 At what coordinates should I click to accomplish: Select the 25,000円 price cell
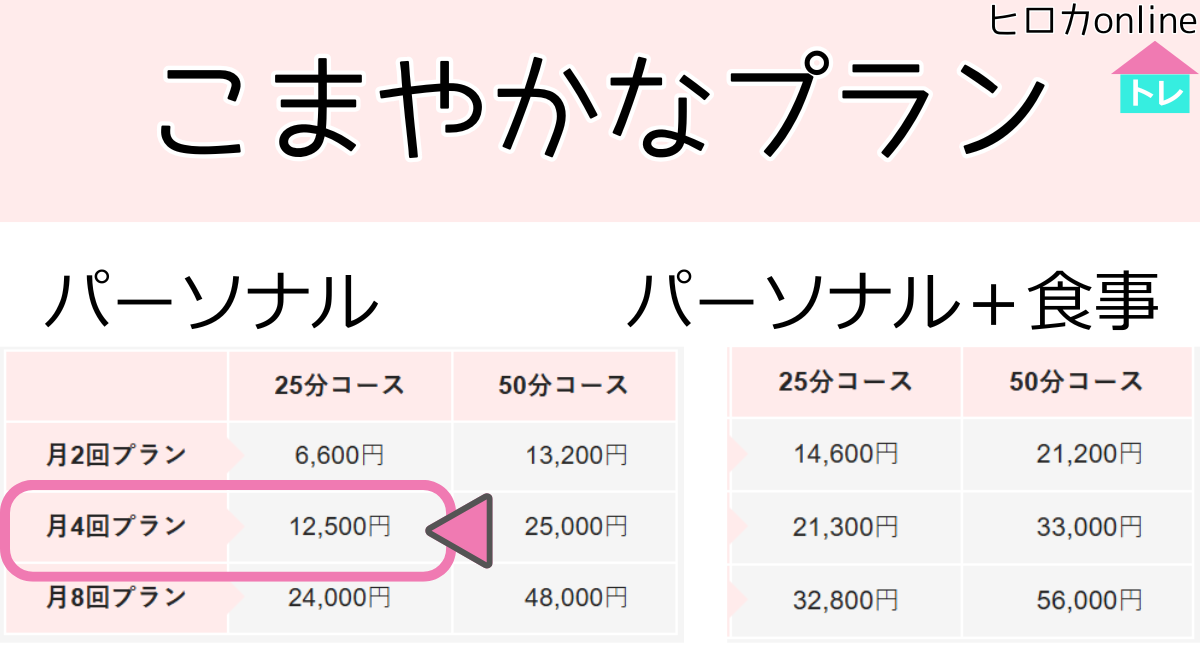[577, 527]
